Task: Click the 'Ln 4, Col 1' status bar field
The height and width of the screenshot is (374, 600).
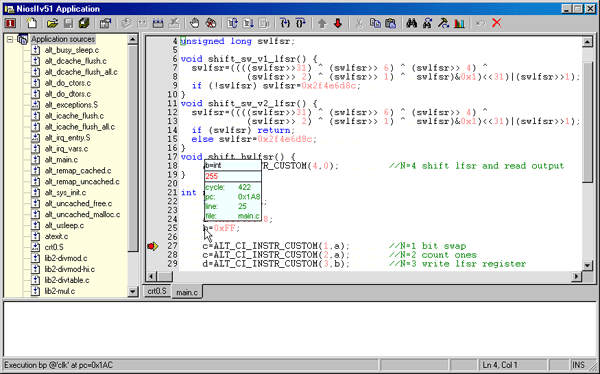Action: pos(514,365)
